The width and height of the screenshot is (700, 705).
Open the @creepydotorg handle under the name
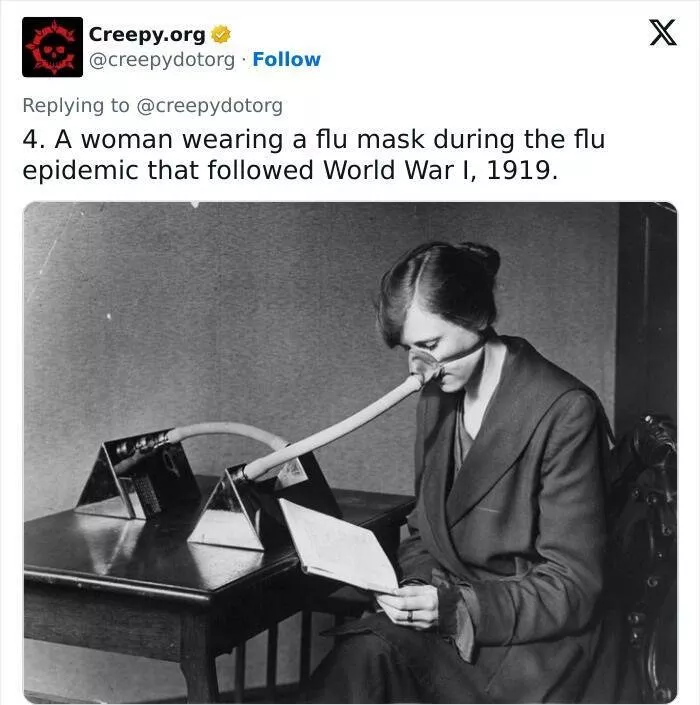pyautogui.click(x=162, y=60)
